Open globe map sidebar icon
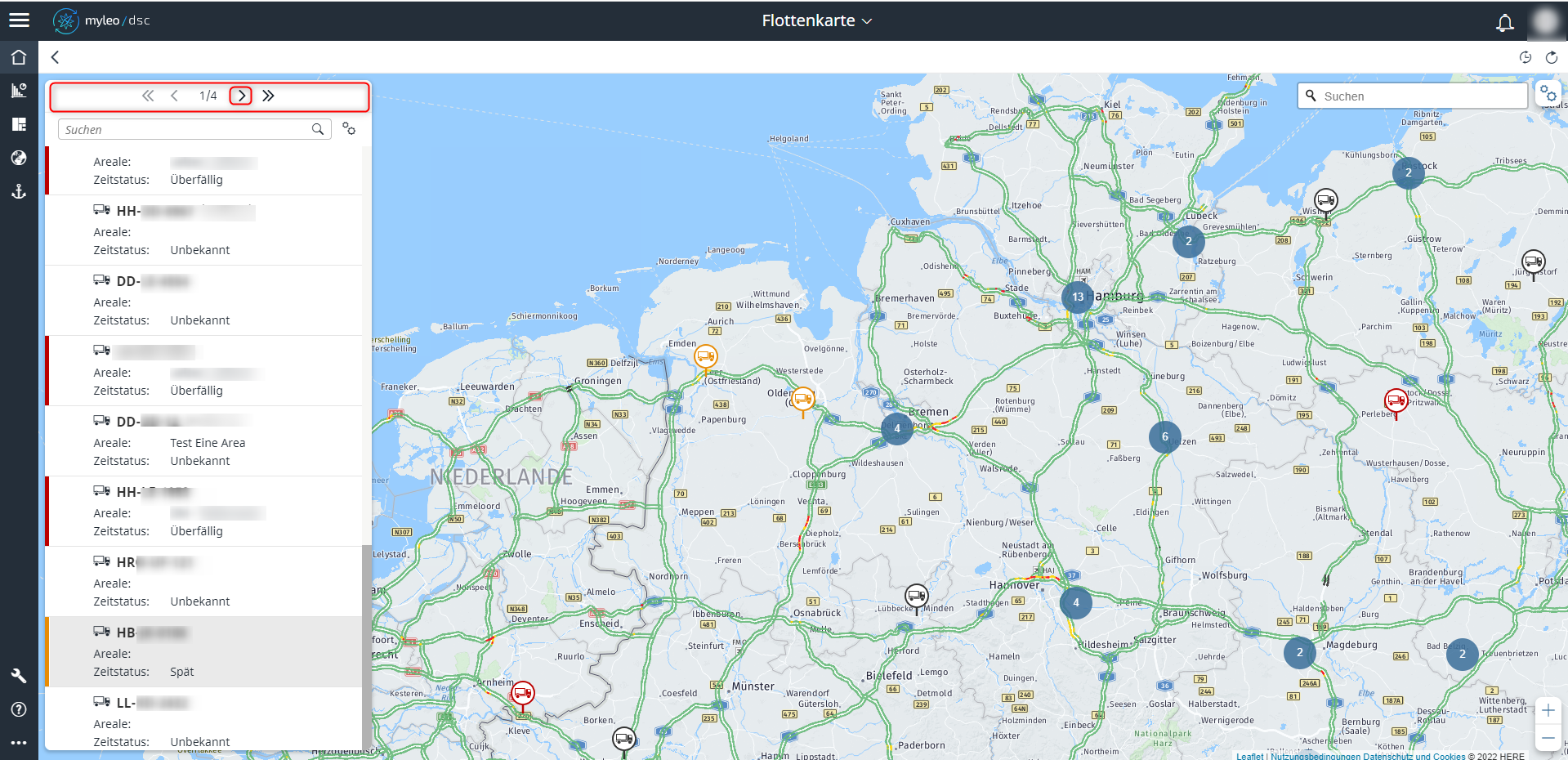The image size is (1568, 760). (x=19, y=158)
